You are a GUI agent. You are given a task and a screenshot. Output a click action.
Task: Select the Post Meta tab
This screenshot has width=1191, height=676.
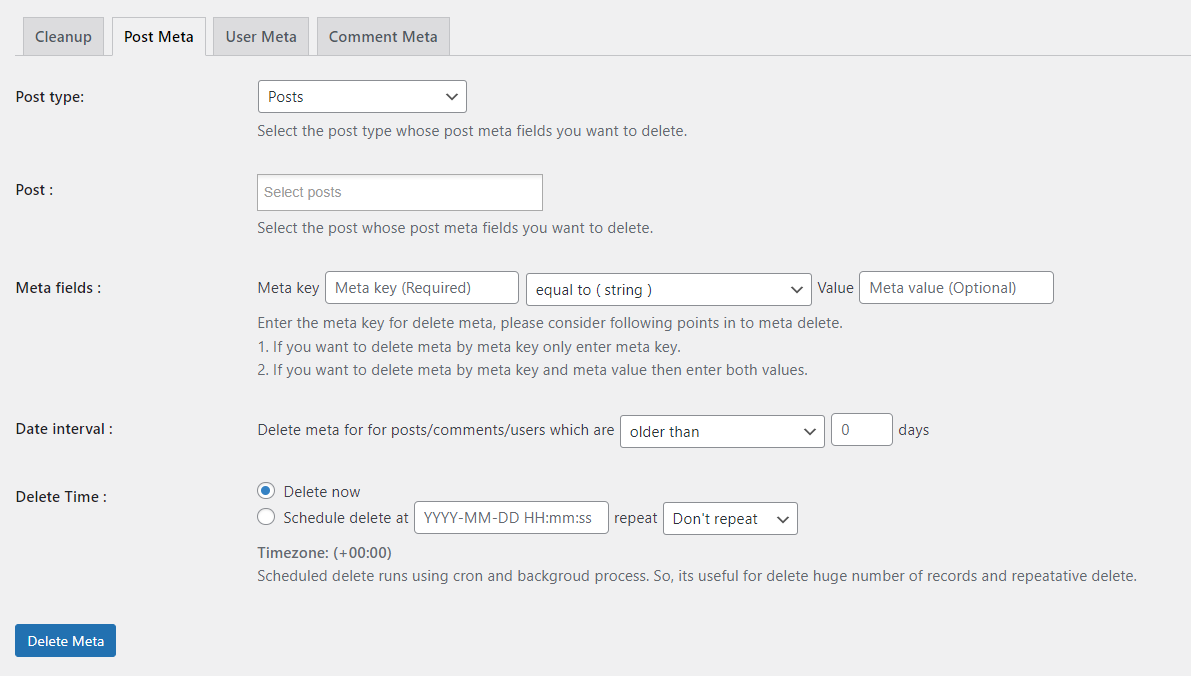[158, 37]
